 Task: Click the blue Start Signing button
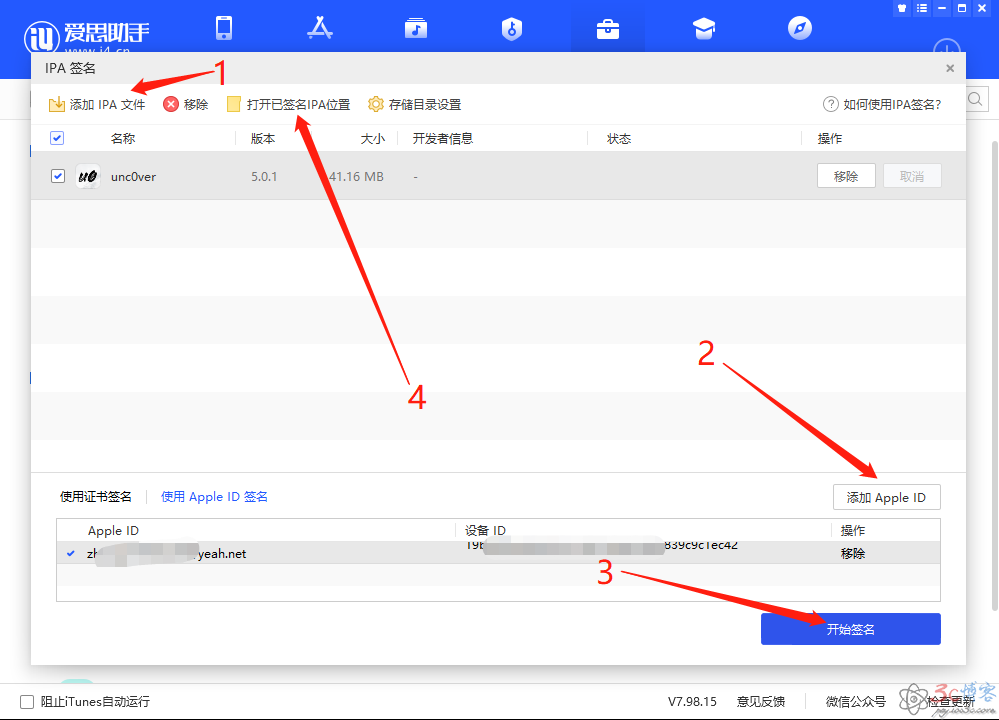tap(851, 629)
